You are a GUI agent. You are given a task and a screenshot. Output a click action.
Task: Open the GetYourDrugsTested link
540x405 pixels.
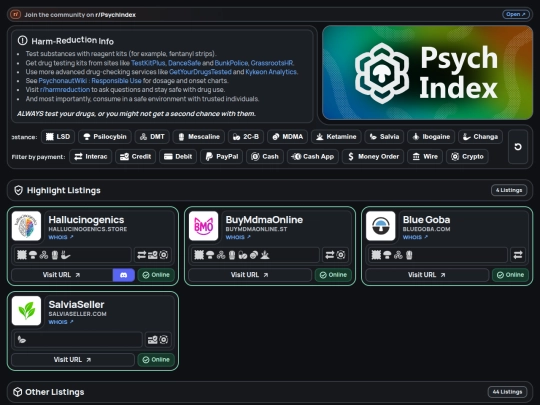[200, 72]
